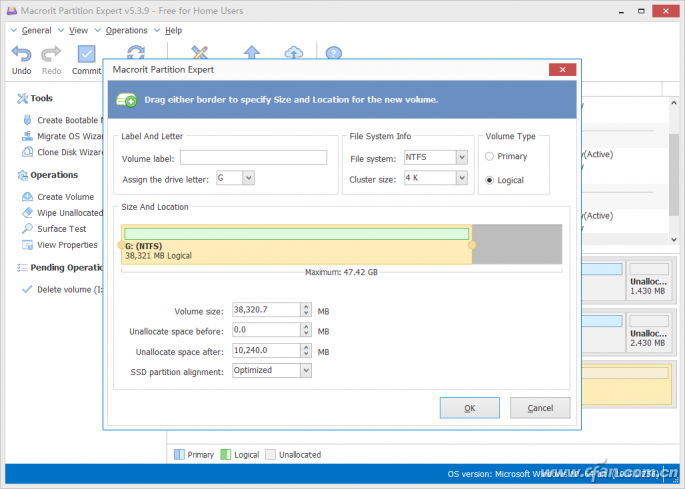This screenshot has width=685, height=489.
Task: Open Create Bootable Media tool
Action: point(62,120)
